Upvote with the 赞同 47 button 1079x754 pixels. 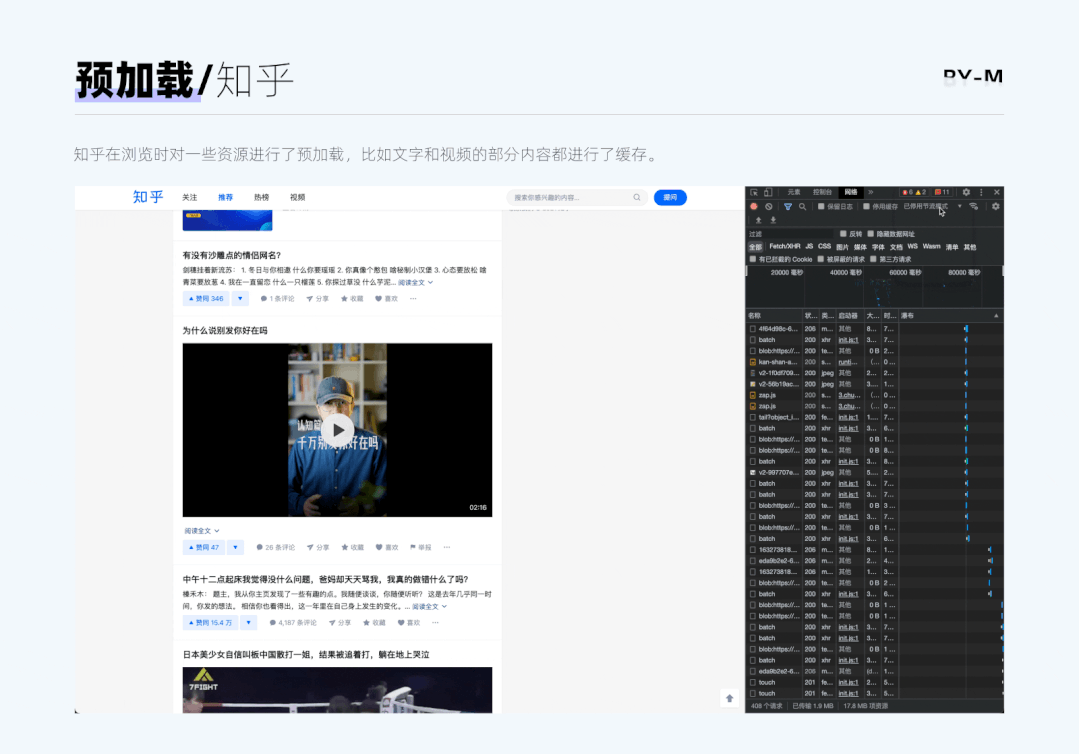tap(204, 548)
